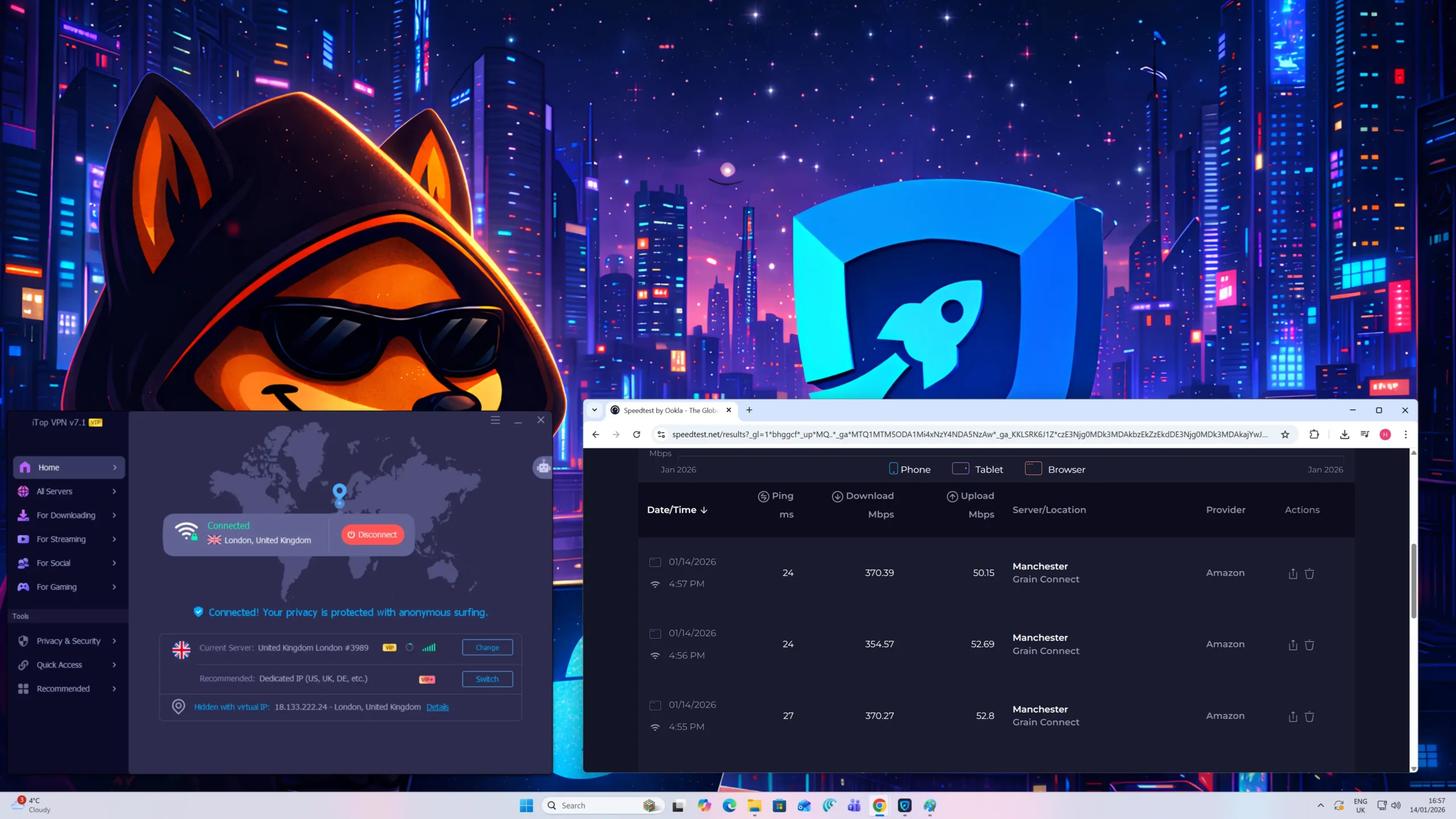Screen dimensions: 1456x819
Task: Click the results page vertical scrollbar
Action: click(1413, 580)
